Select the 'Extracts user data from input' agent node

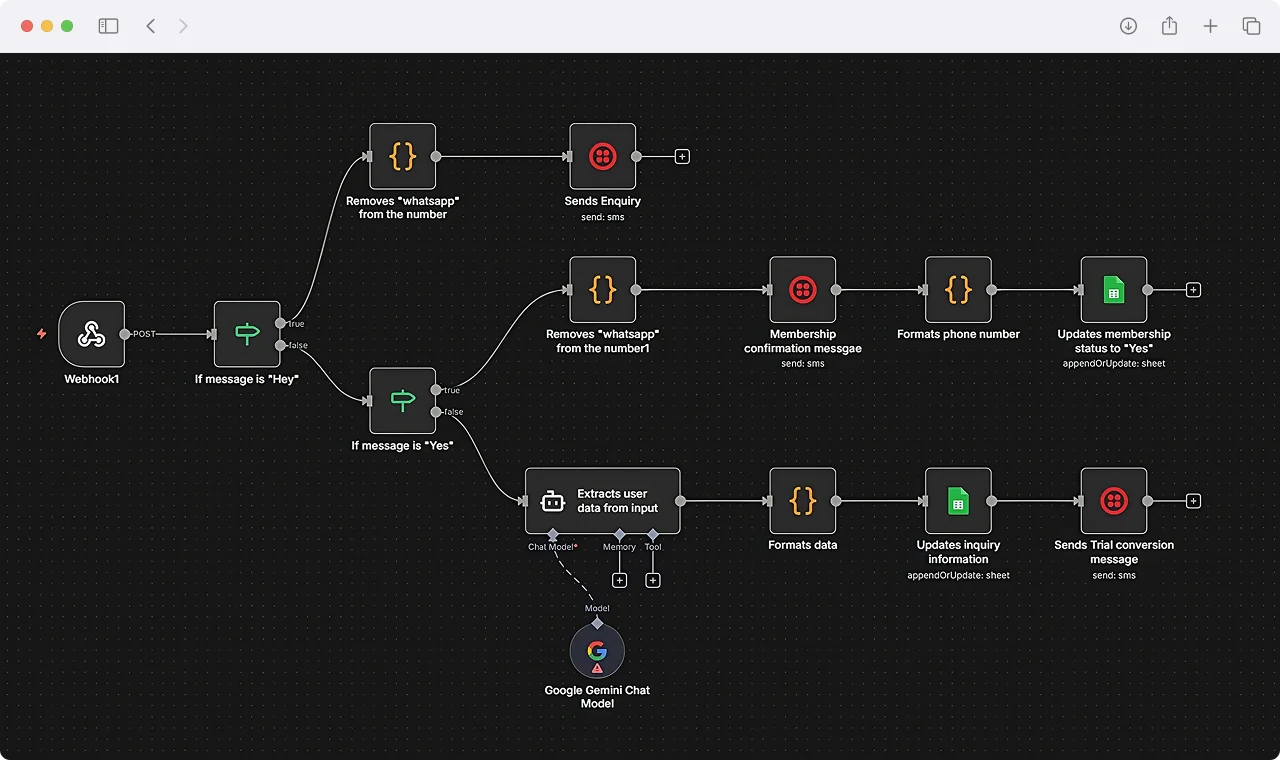coord(603,501)
